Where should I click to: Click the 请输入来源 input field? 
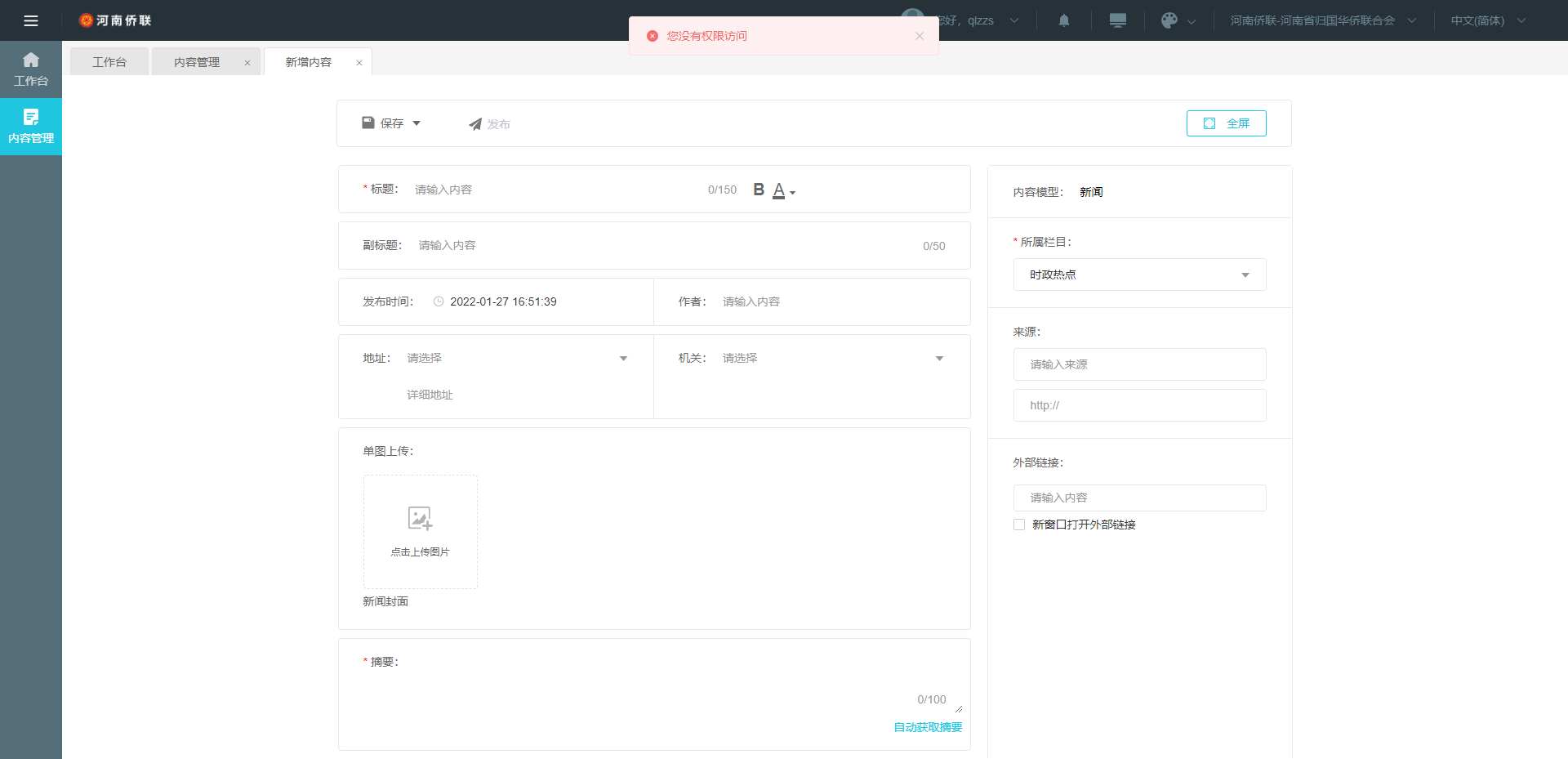click(x=1140, y=364)
